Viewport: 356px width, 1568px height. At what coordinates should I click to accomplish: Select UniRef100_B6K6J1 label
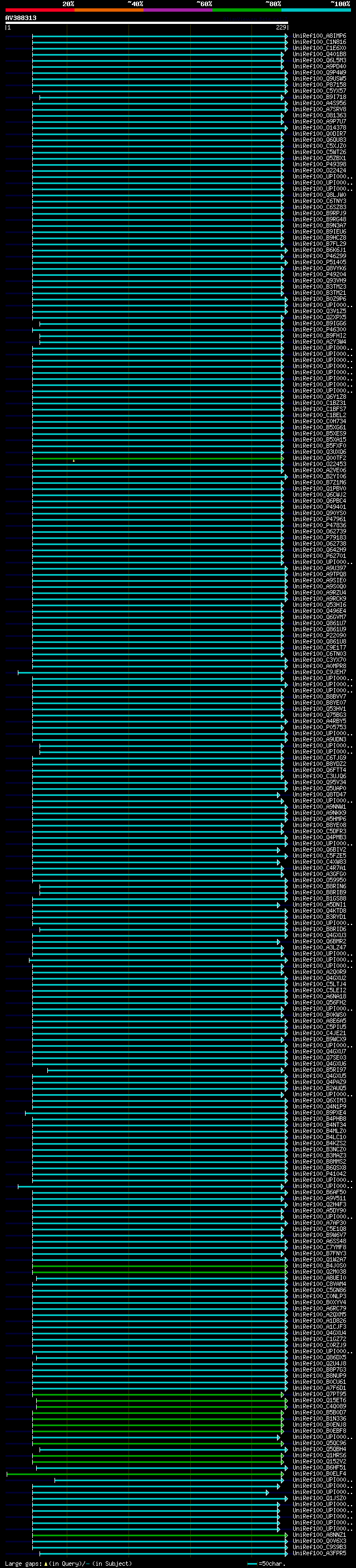[319, 250]
